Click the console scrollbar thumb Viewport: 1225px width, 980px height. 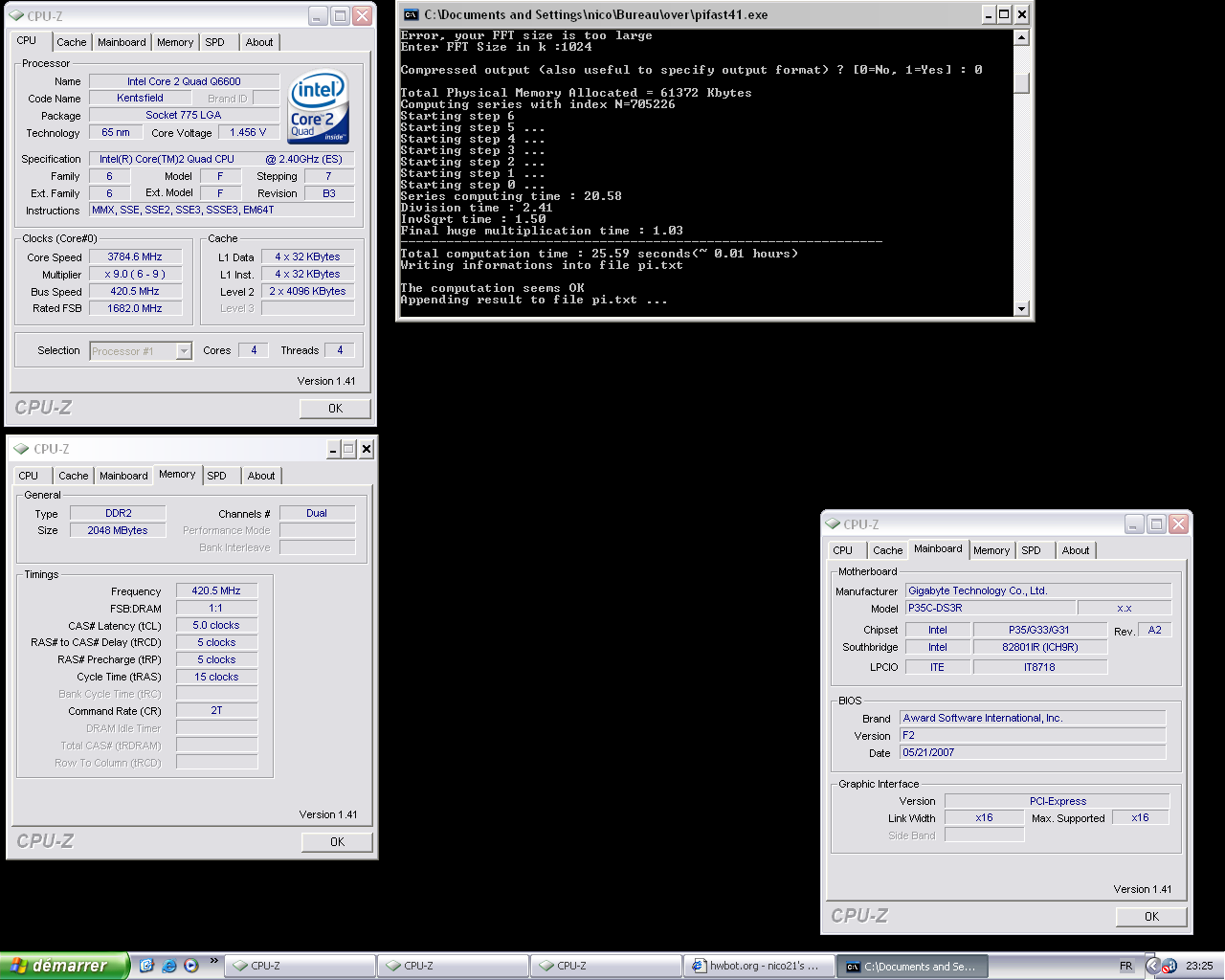tap(1021, 82)
